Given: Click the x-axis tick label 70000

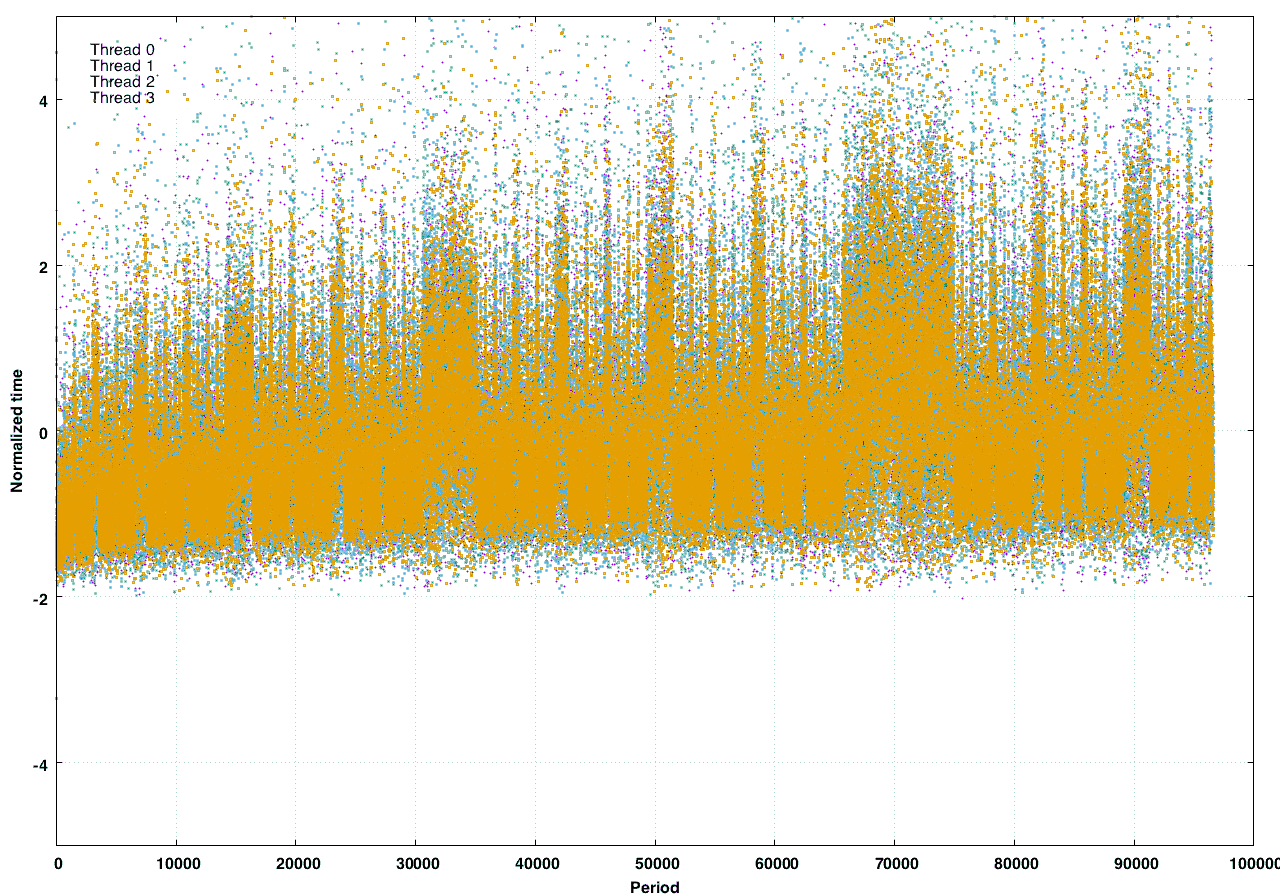Looking at the screenshot, I should tap(894, 862).
